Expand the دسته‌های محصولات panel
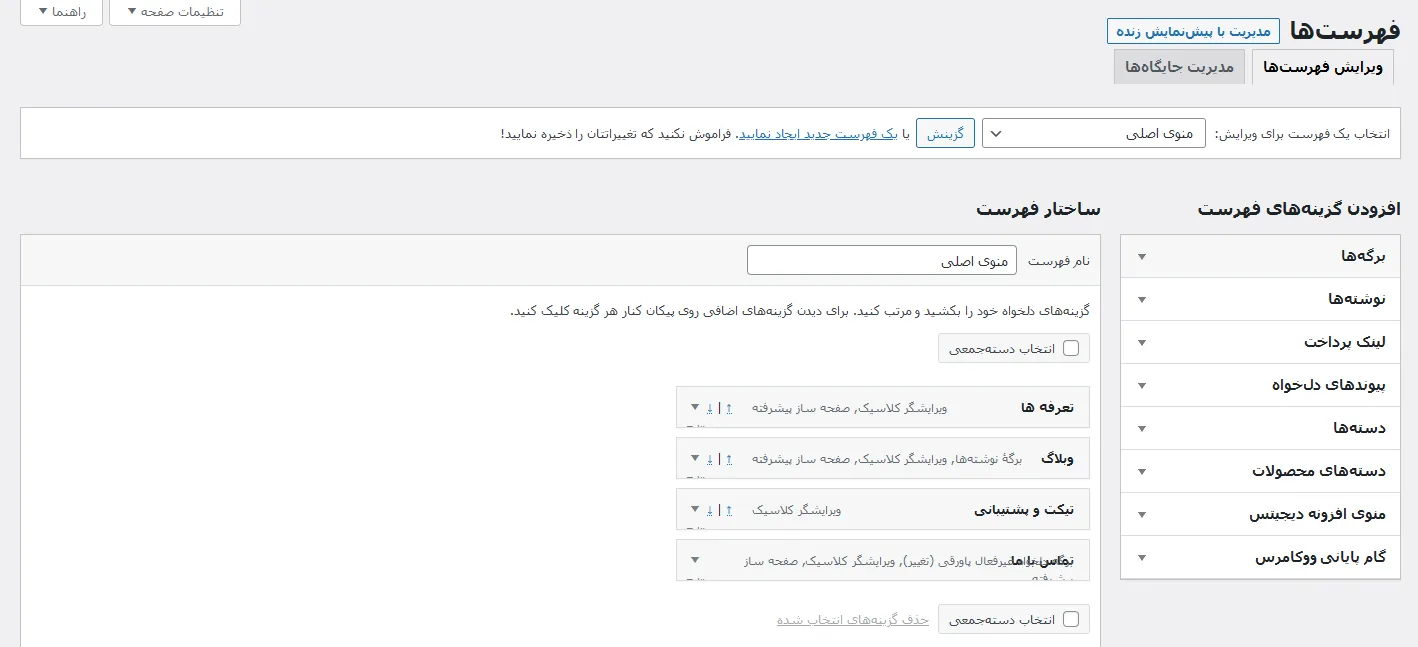Viewport: 1418px width, 647px height. 1260,471
